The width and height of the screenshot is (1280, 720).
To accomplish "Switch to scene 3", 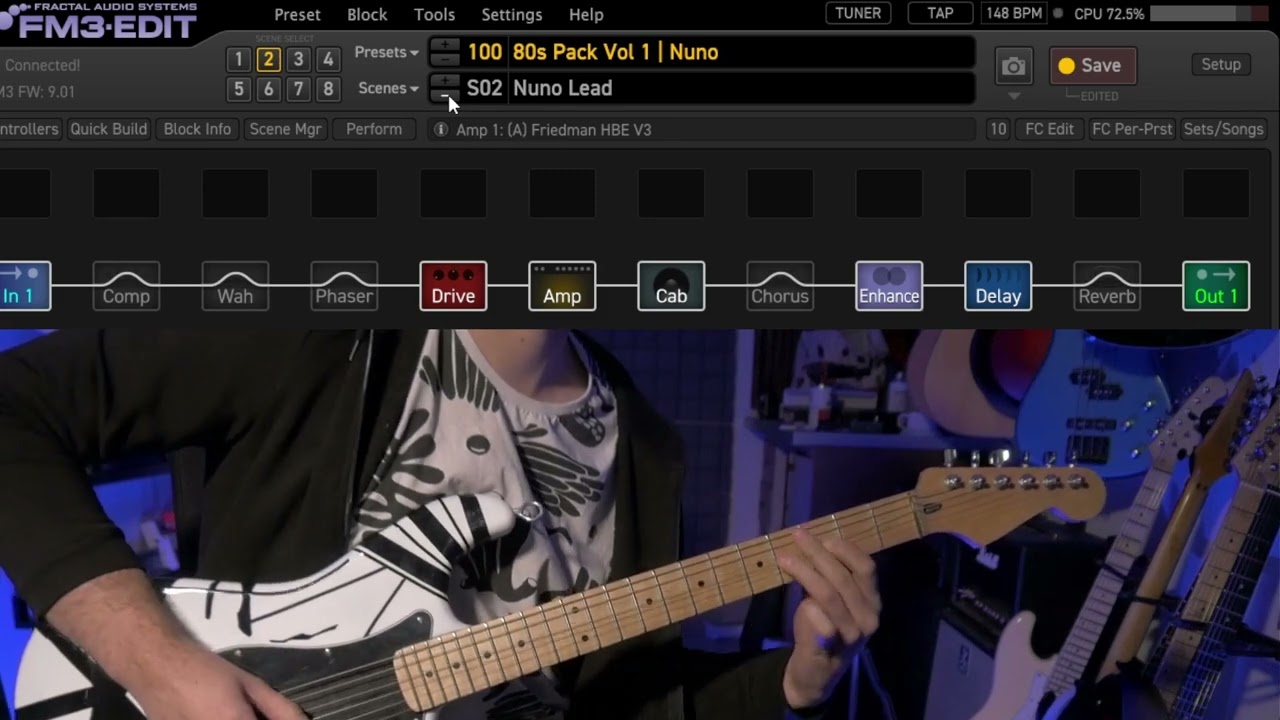I will pos(298,60).
